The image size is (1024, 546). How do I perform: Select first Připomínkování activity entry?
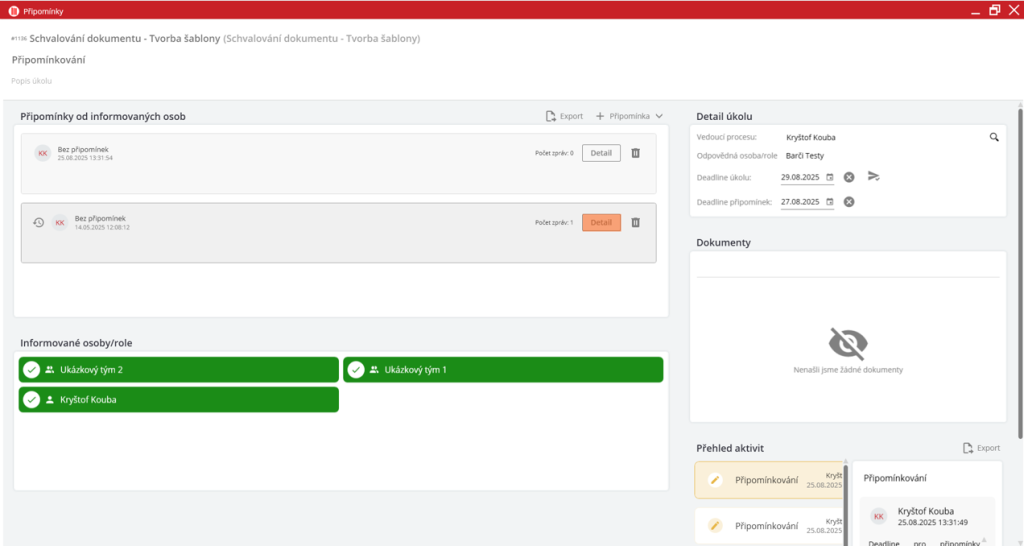pos(768,480)
